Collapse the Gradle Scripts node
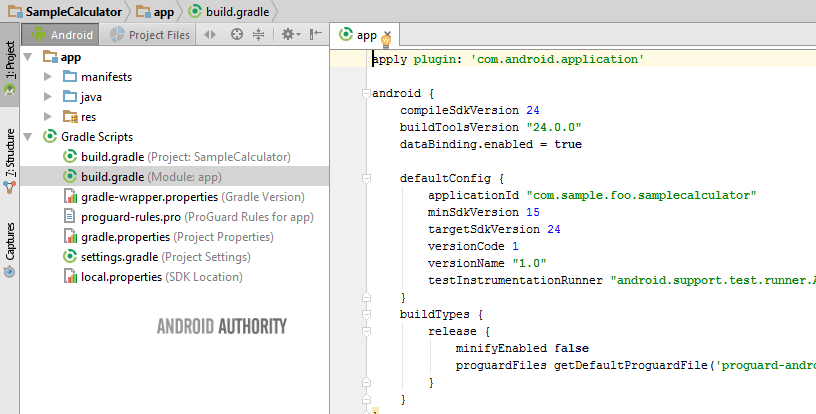816x414 pixels. pos(28,137)
